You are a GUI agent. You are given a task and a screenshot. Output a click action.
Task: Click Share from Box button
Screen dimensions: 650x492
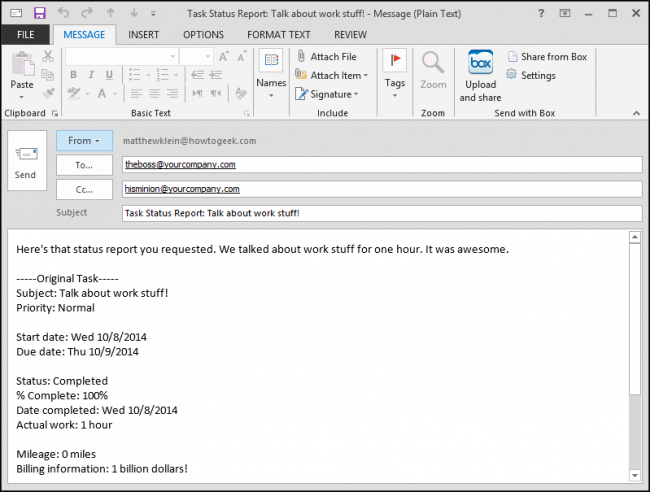547,57
